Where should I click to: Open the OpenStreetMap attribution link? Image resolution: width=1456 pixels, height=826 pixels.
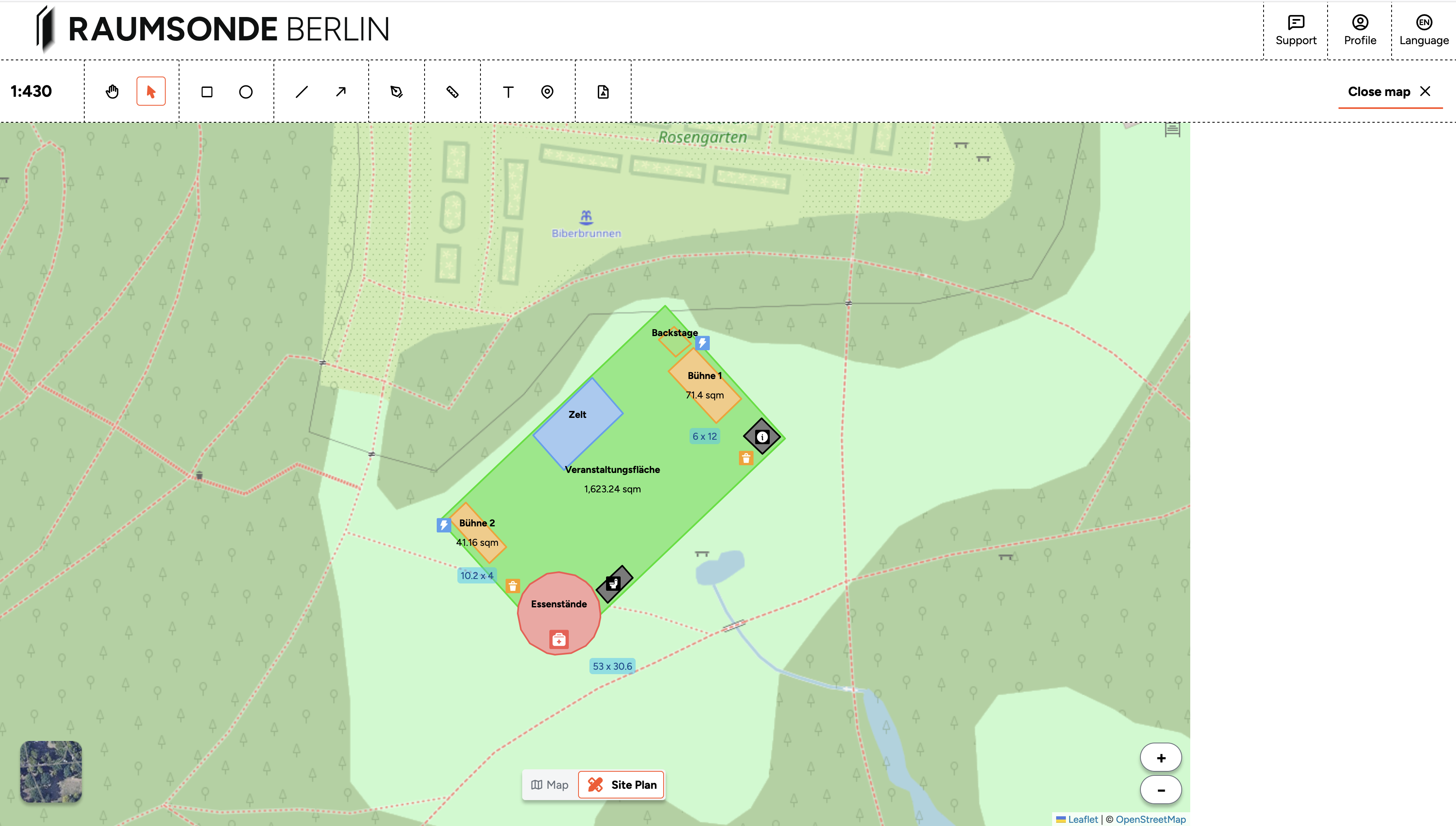1150,819
